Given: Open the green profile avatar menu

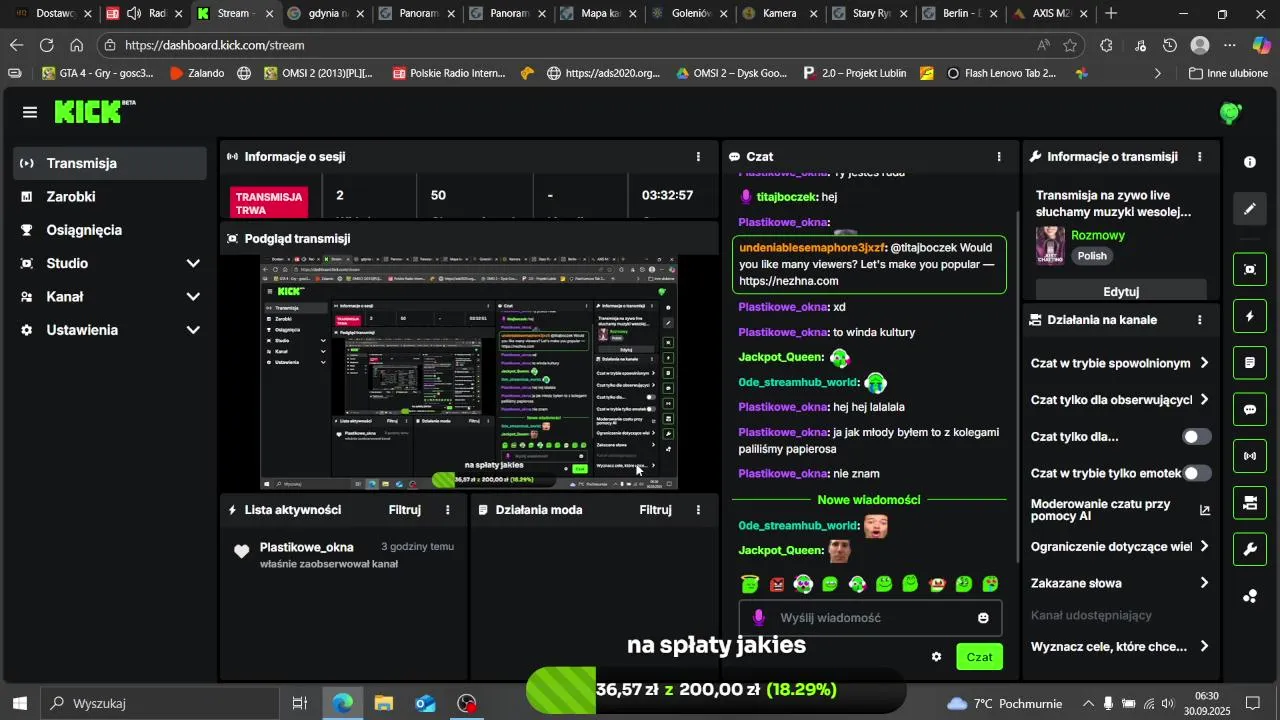Looking at the screenshot, I should click(1231, 113).
